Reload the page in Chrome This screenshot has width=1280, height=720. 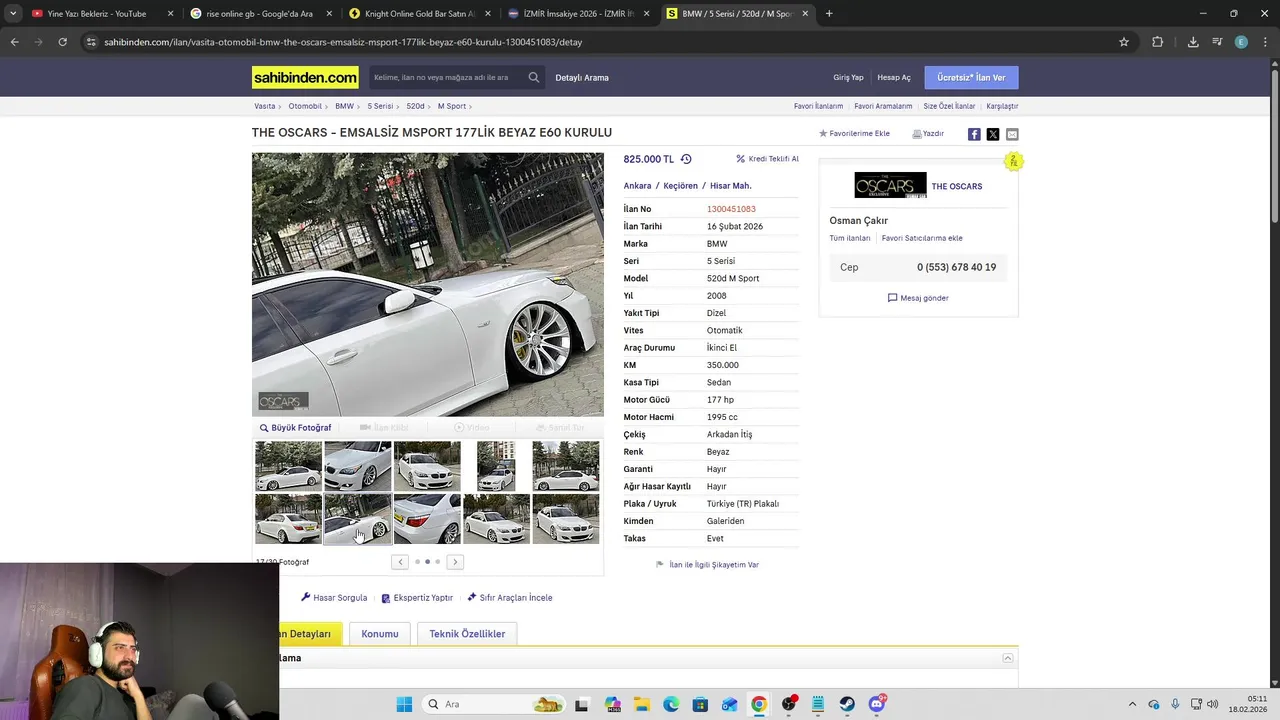coord(62,42)
